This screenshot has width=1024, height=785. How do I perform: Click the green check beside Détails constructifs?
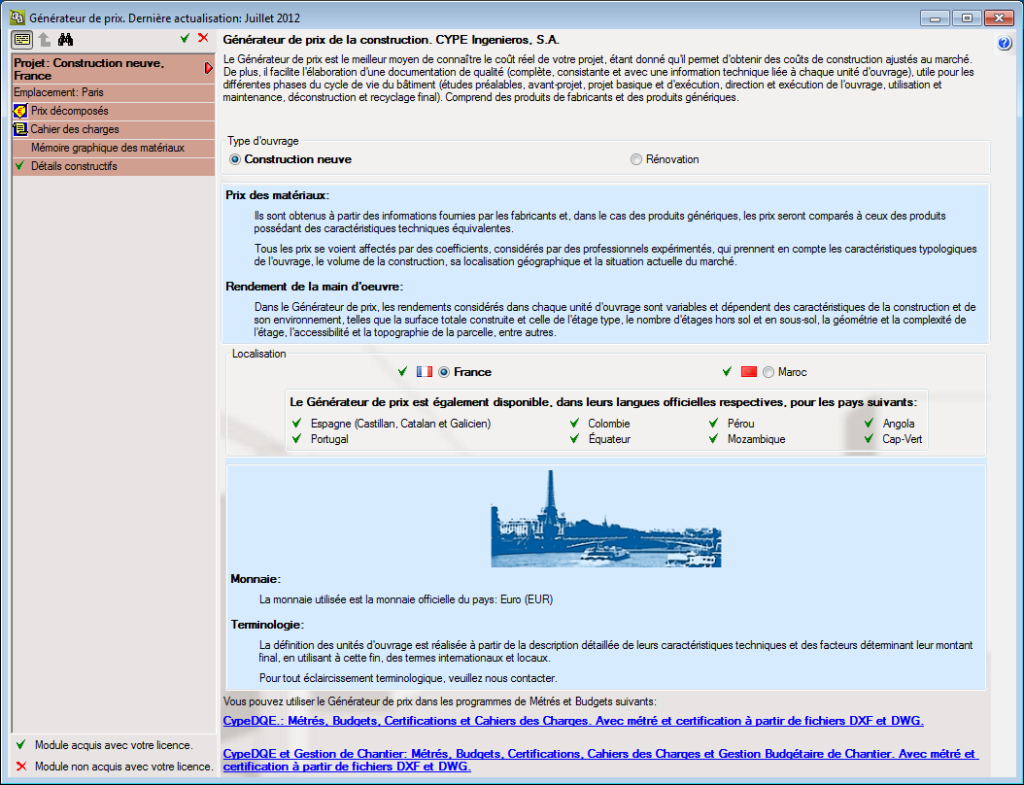(20, 166)
